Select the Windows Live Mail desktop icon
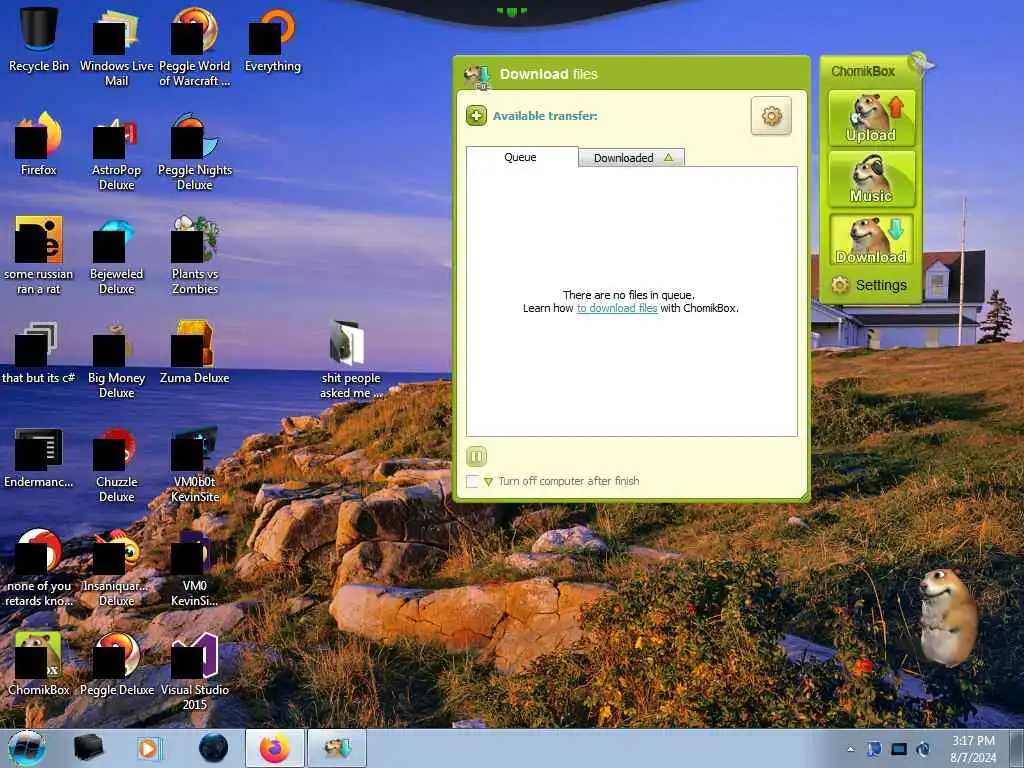 (116, 47)
